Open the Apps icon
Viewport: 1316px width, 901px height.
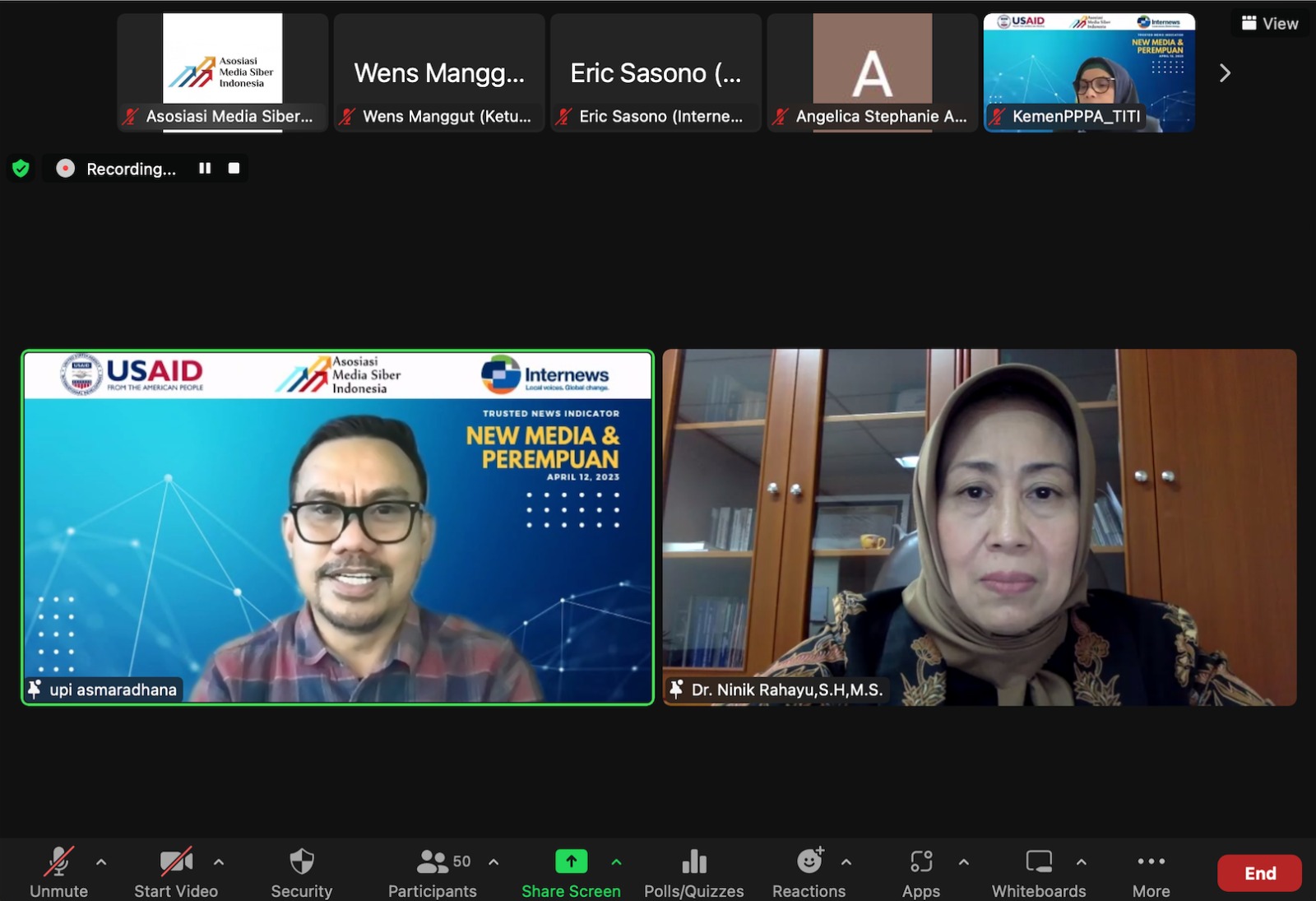[x=921, y=862]
